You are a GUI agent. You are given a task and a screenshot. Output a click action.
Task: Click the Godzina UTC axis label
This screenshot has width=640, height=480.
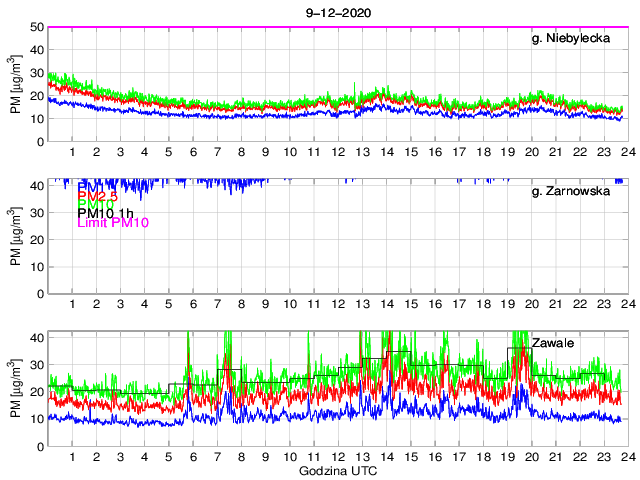click(x=337, y=470)
